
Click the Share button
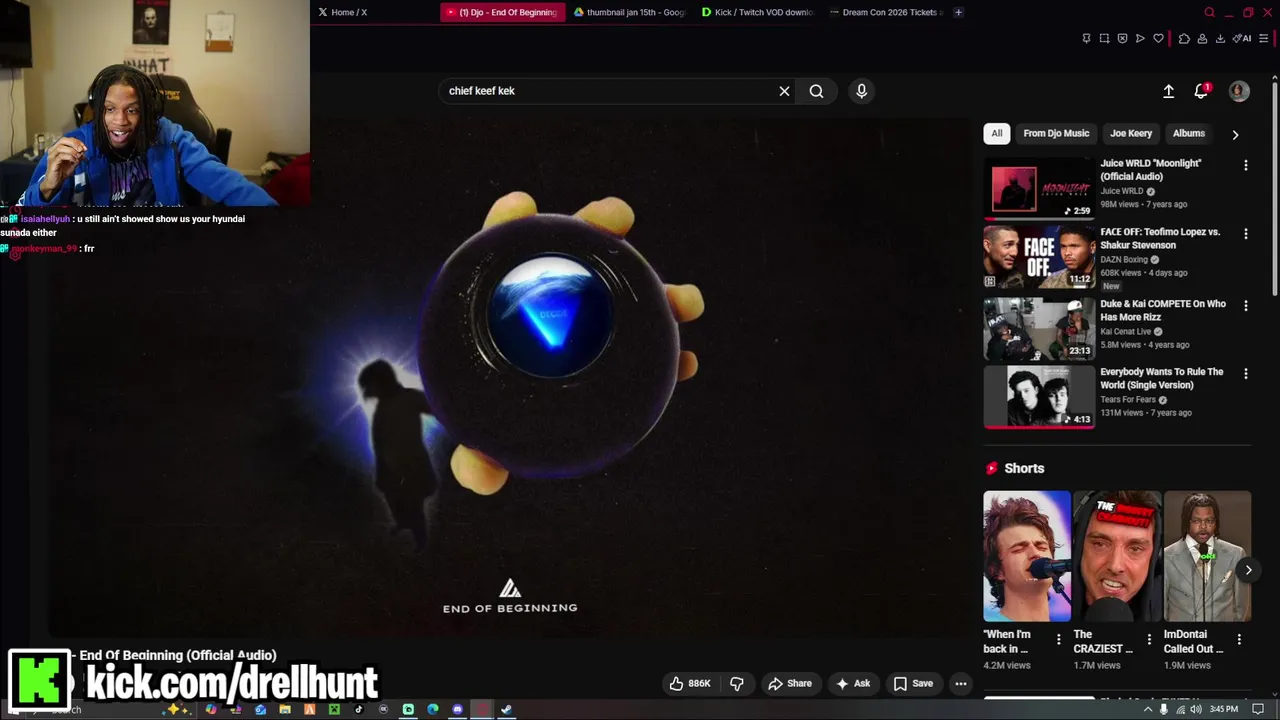pyautogui.click(x=790, y=683)
